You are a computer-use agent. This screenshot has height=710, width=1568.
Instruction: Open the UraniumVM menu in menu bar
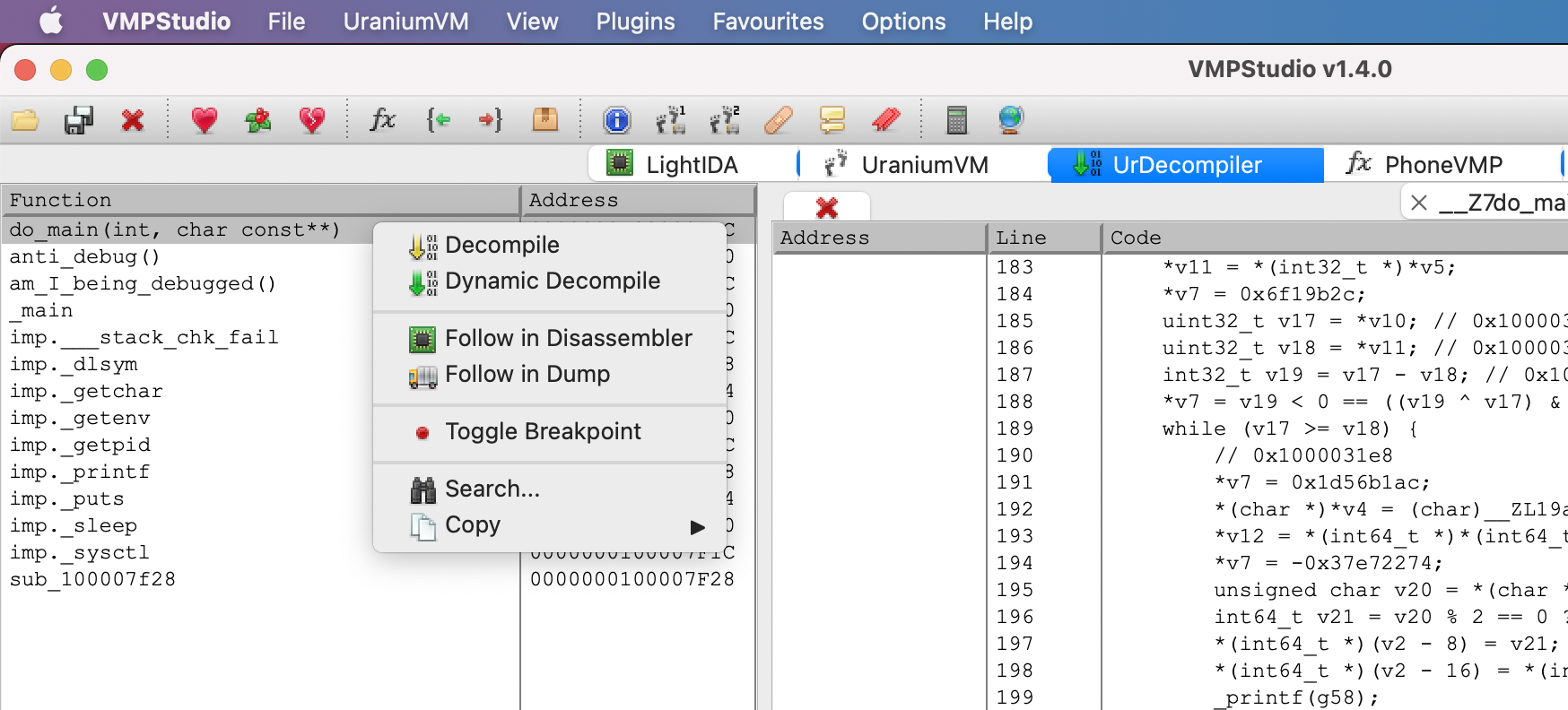click(405, 21)
